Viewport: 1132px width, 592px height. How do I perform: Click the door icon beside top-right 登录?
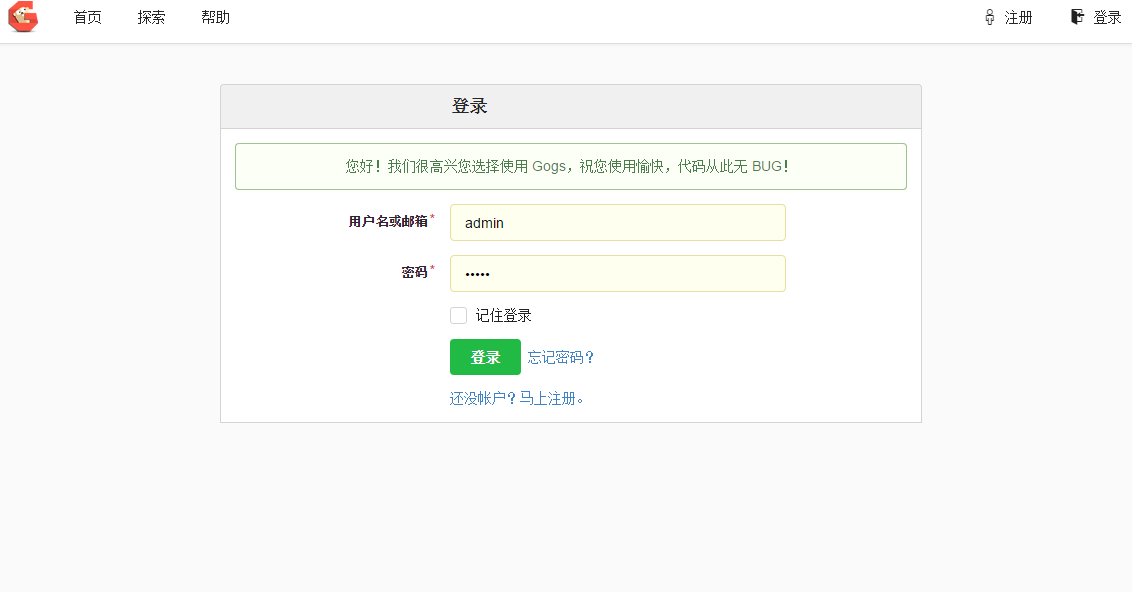pyautogui.click(x=1077, y=17)
